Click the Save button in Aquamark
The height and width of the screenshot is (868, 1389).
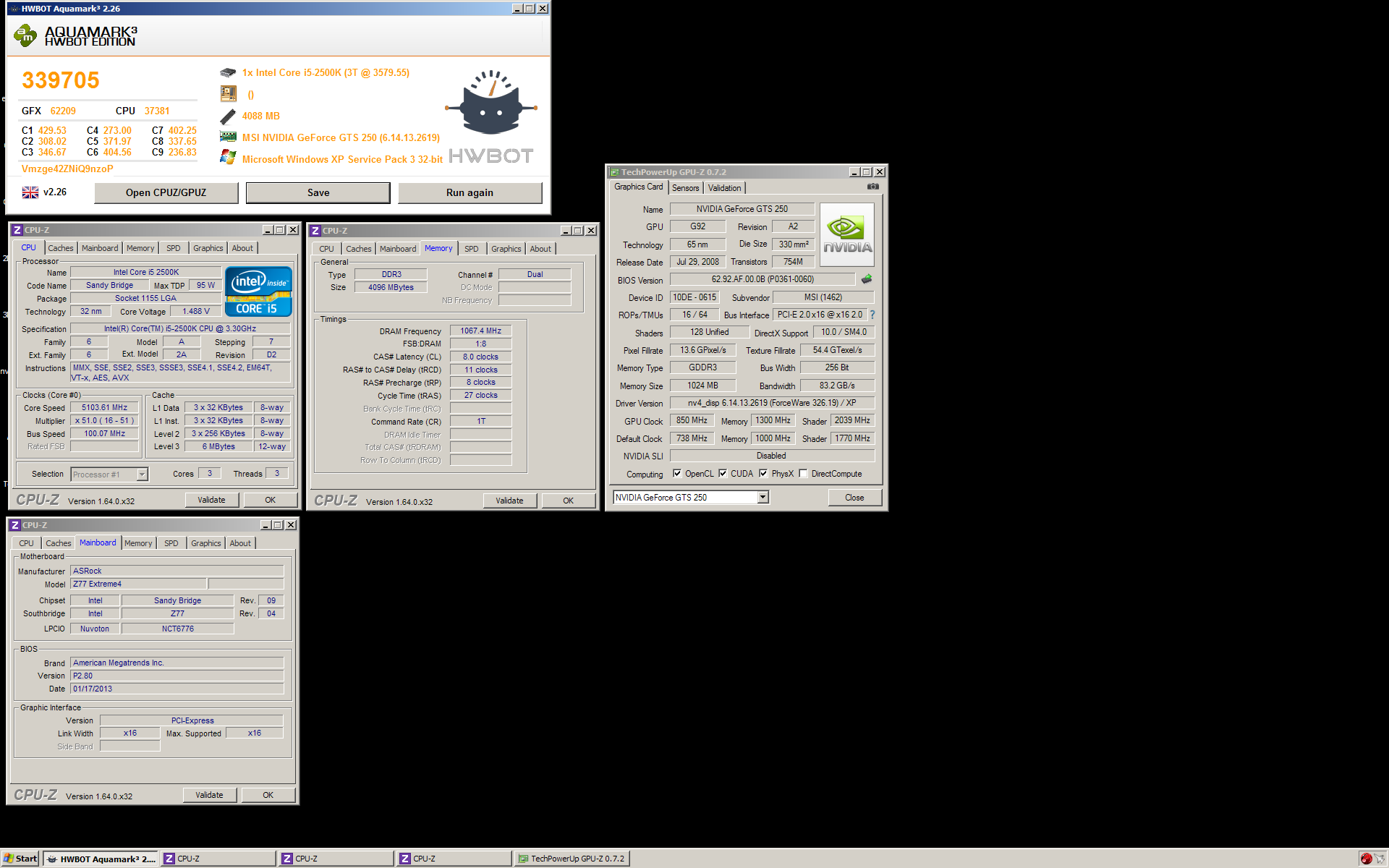coord(318,192)
